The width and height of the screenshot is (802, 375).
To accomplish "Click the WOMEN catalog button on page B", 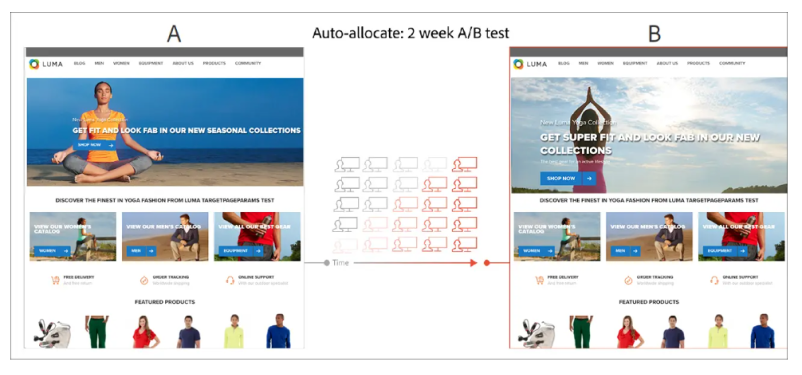I will click(537, 251).
